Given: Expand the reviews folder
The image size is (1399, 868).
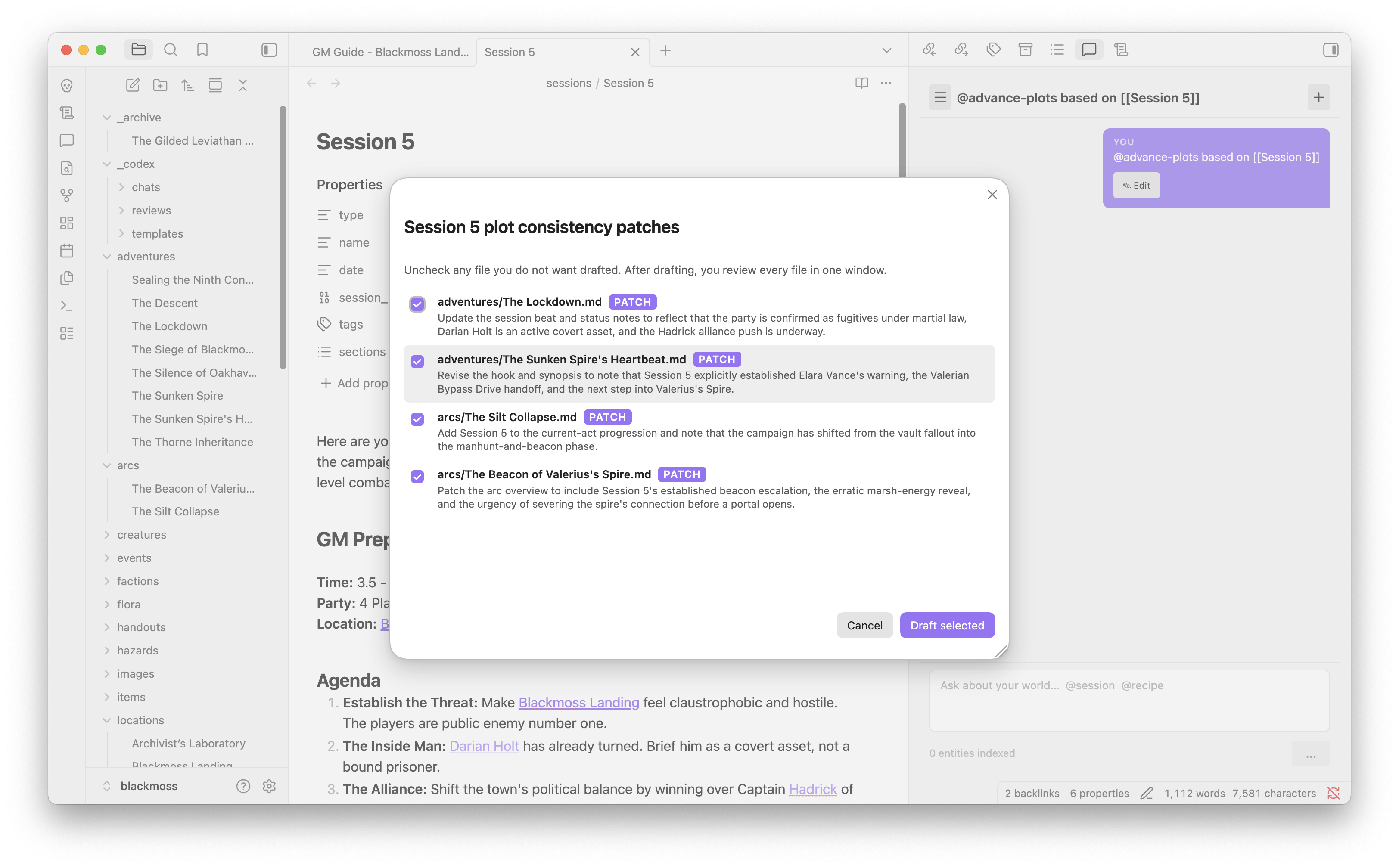Looking at the screenshot, I should point(122,211).
